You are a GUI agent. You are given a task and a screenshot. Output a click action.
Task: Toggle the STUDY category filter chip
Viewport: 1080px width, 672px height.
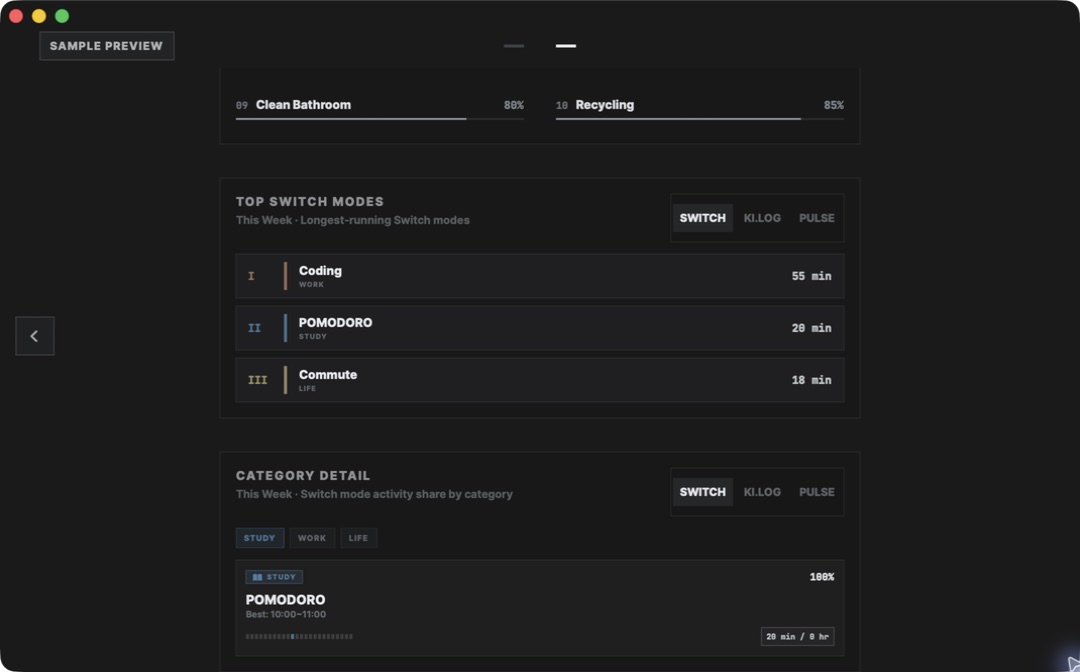pos(260,538)
